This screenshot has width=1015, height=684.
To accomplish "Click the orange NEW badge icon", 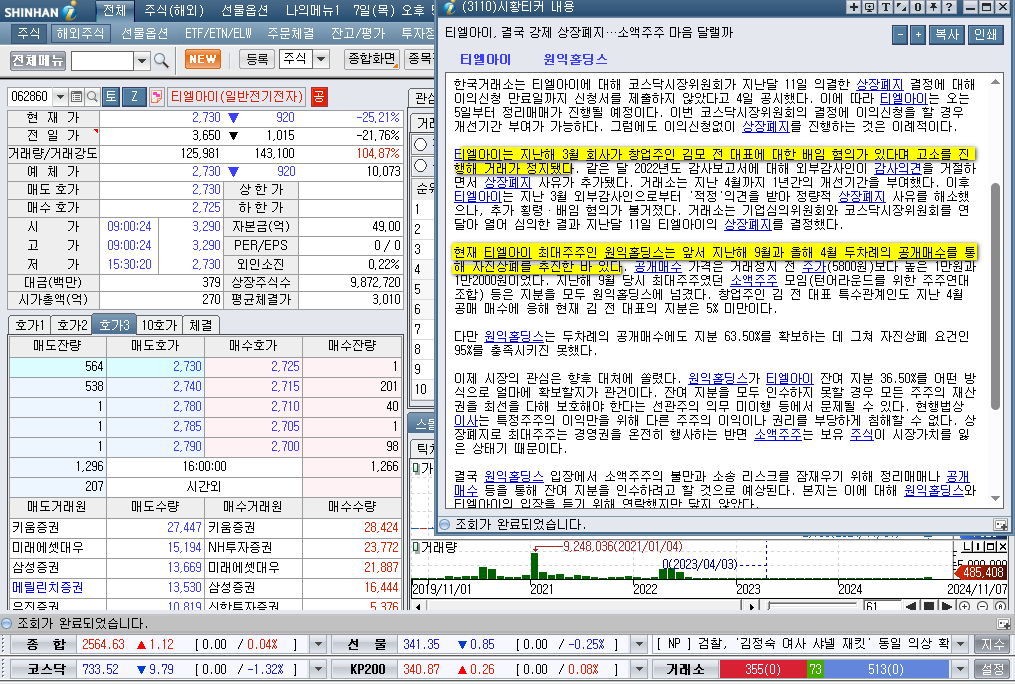I will (203, 59).
